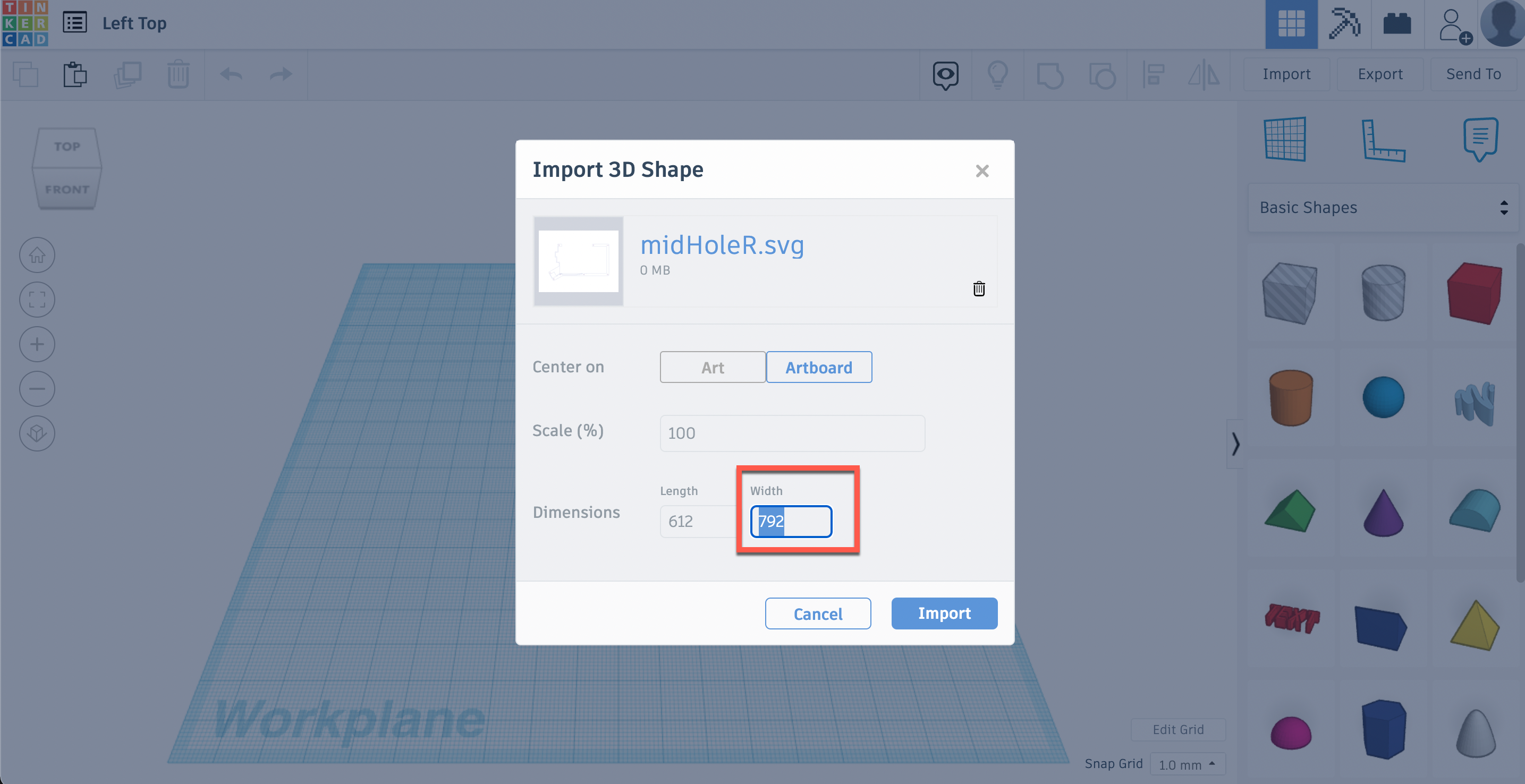Open user profile avatar
The image size is (1525, 784).
point(1503,24)
